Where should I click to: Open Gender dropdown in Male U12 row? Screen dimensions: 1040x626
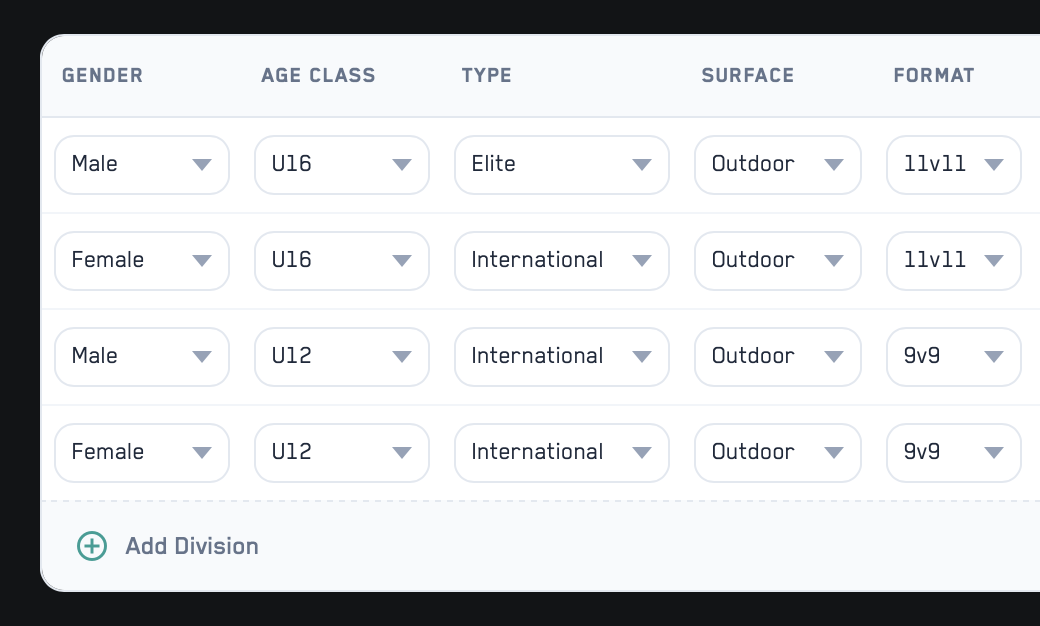[x=142, y=357]
